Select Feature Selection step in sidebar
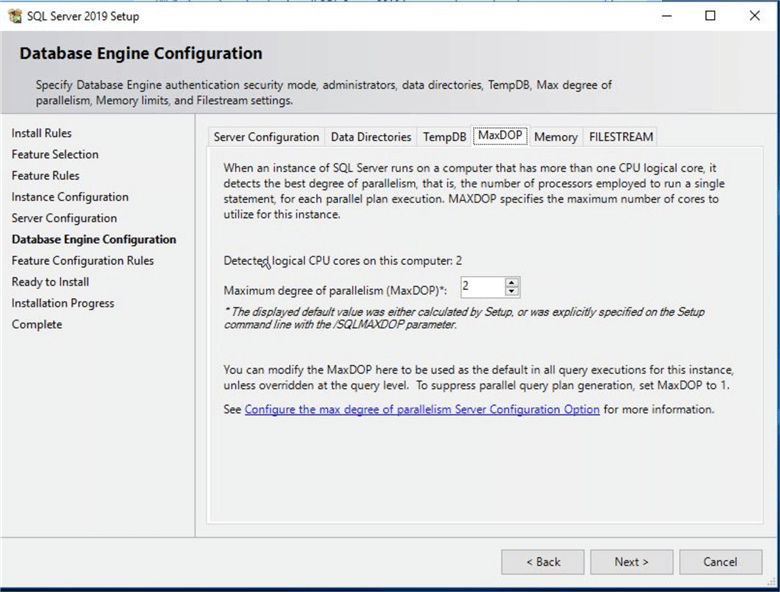Screen dimensions: 780x592 (55, 154)
